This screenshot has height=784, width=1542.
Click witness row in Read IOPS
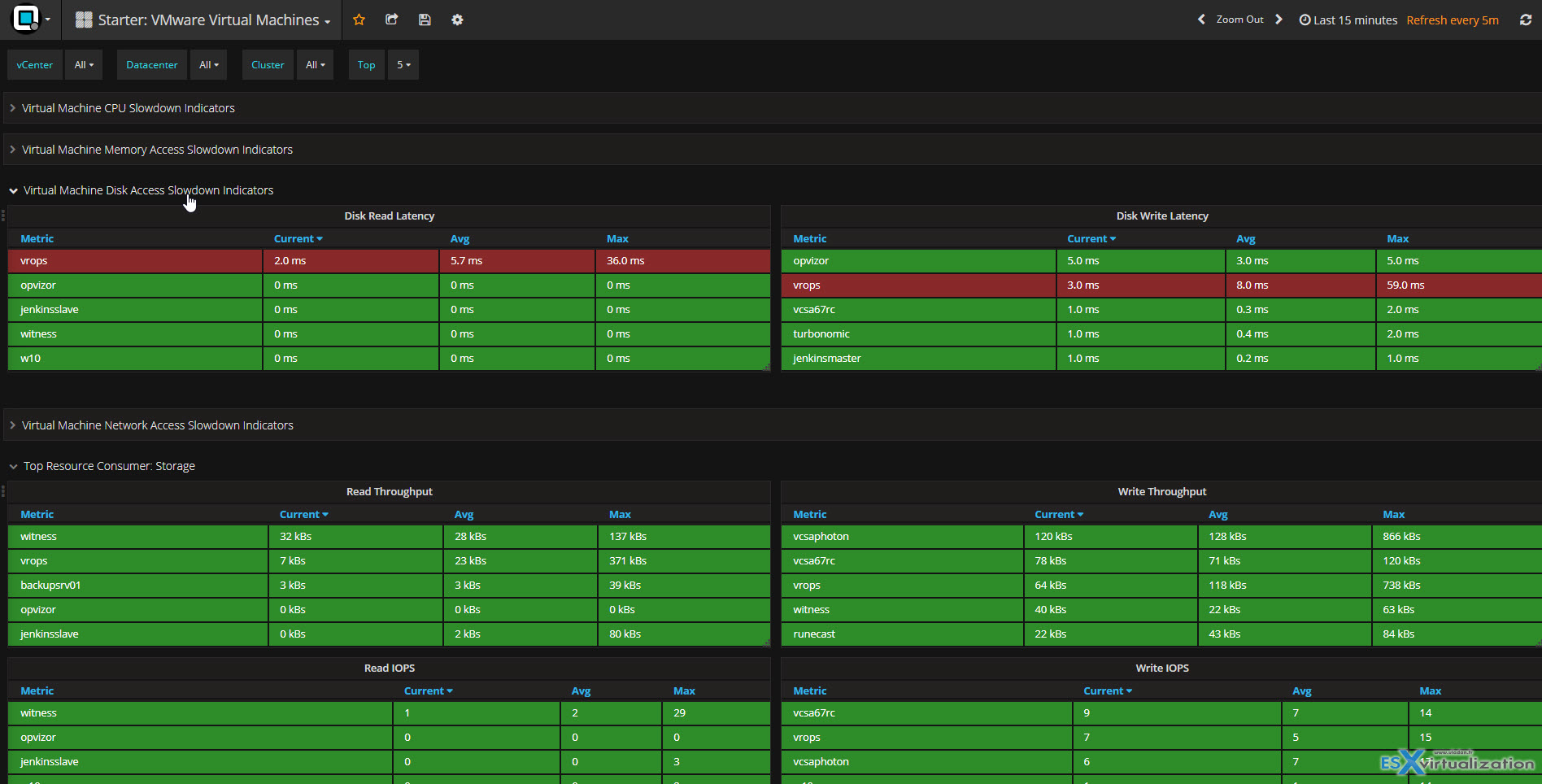[389, 713]
